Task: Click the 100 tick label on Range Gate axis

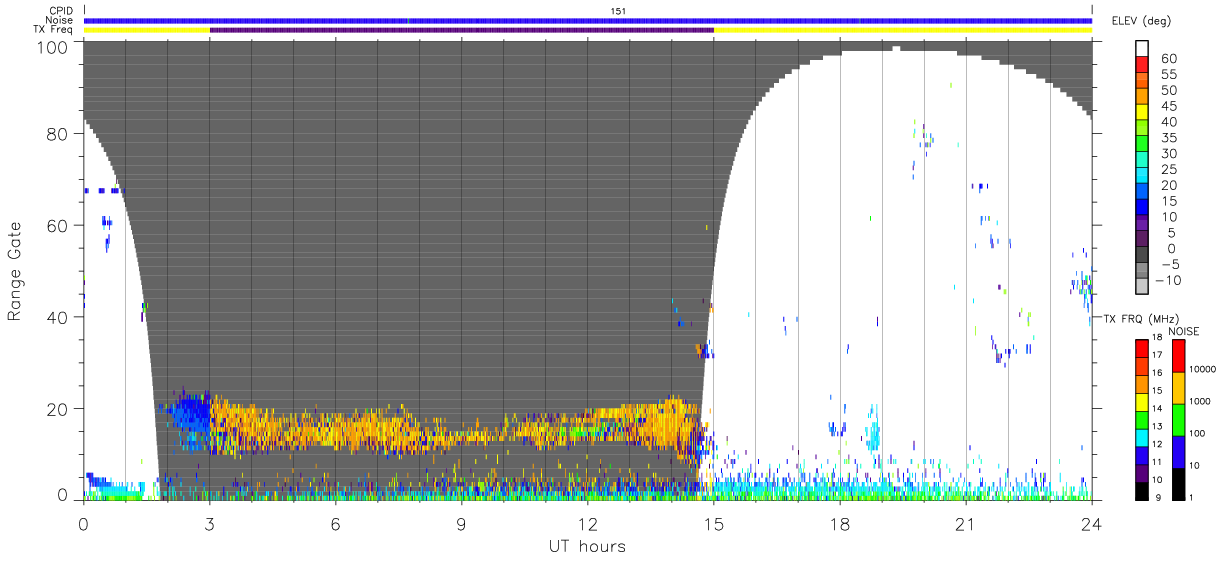Action: pyautogui.click(x=54, y=46)
